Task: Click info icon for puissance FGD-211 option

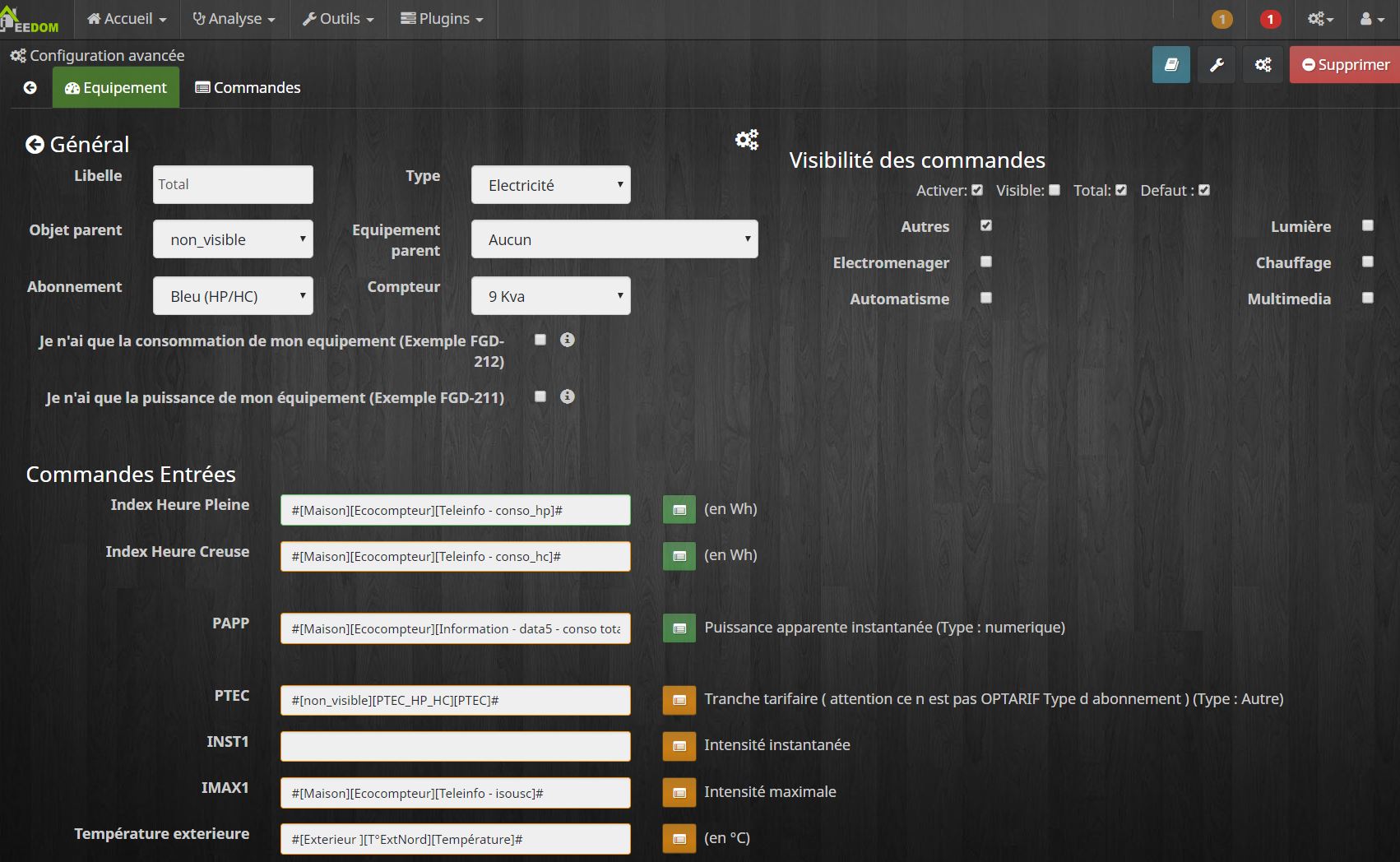Action: pos(568,396)
